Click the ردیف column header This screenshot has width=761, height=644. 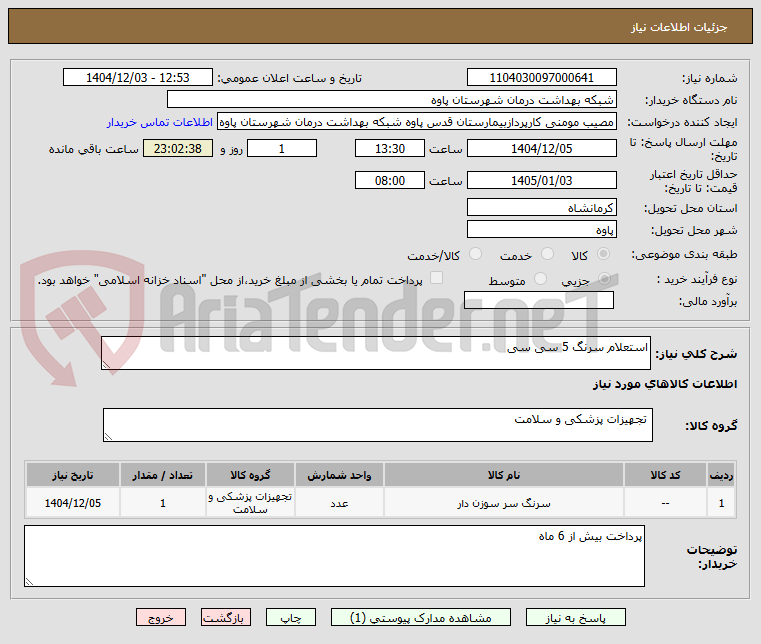coord(721,475)
